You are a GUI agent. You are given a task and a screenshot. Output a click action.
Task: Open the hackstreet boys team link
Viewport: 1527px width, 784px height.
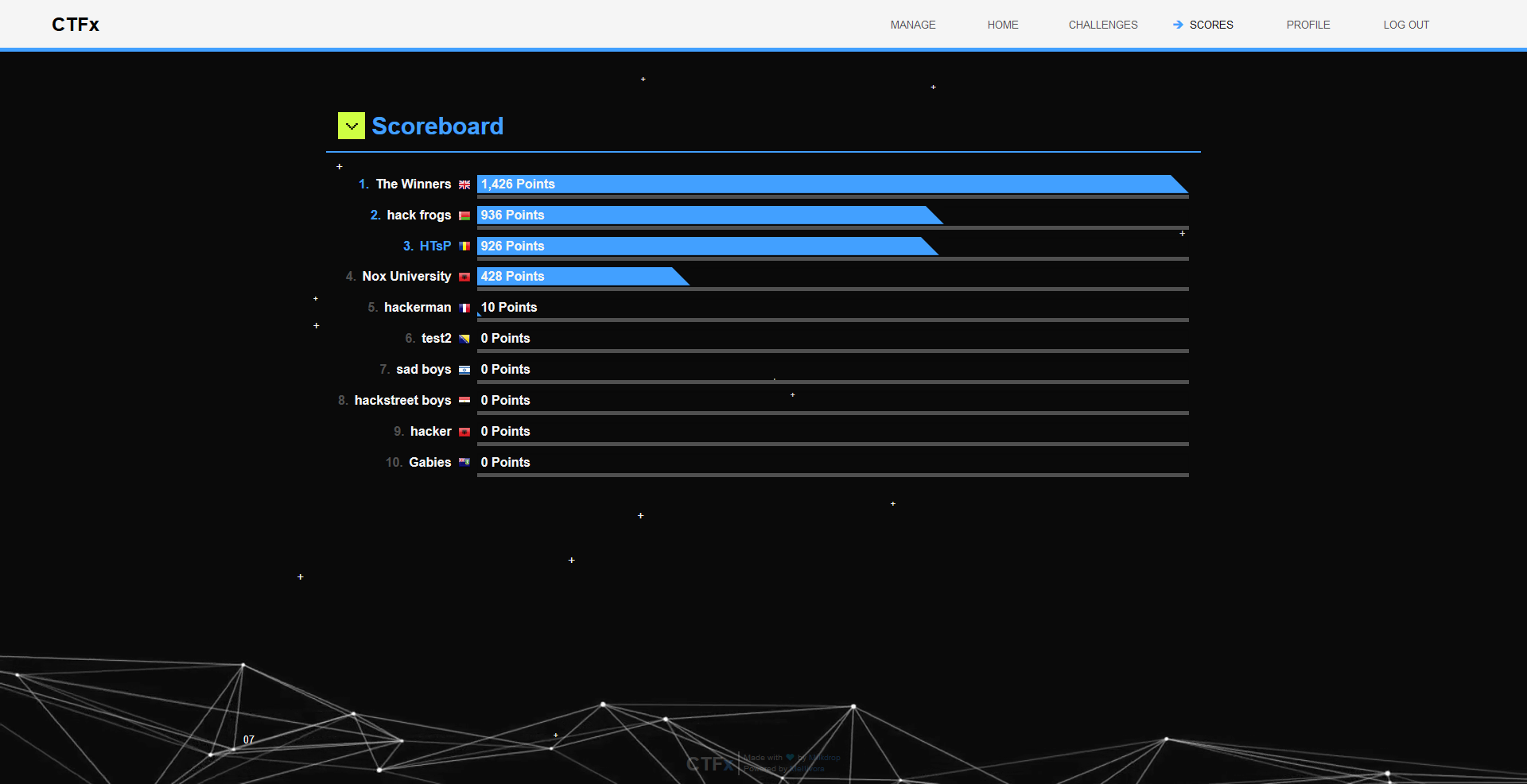402,400
